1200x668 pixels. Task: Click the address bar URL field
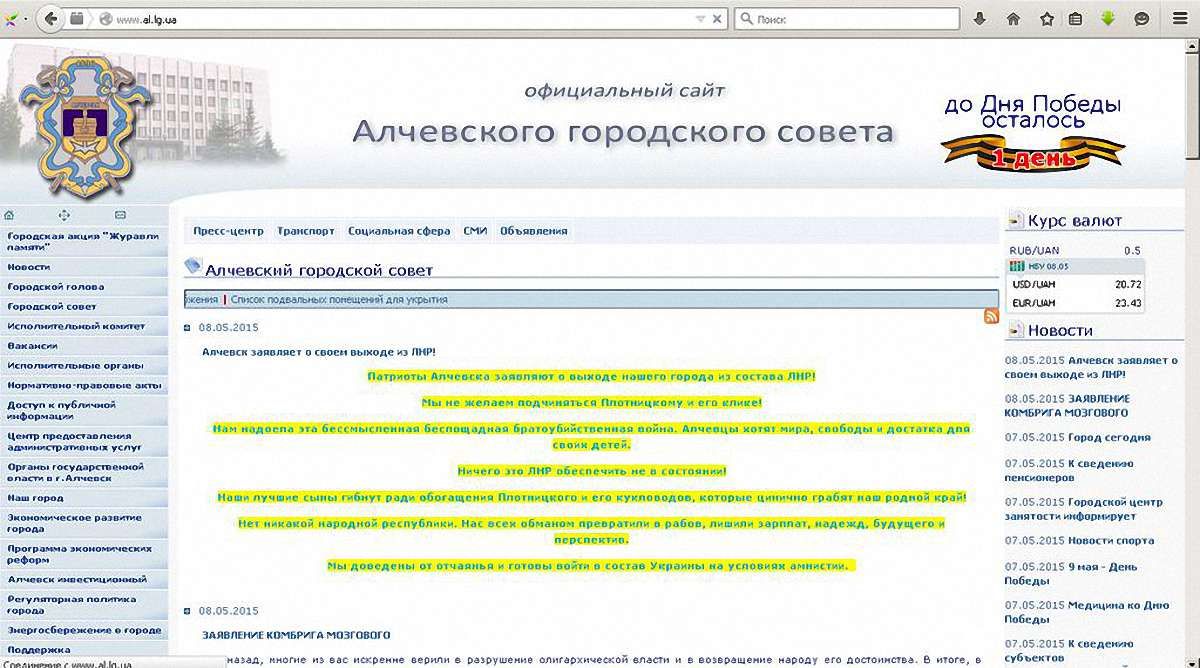[x=400, y=19]
